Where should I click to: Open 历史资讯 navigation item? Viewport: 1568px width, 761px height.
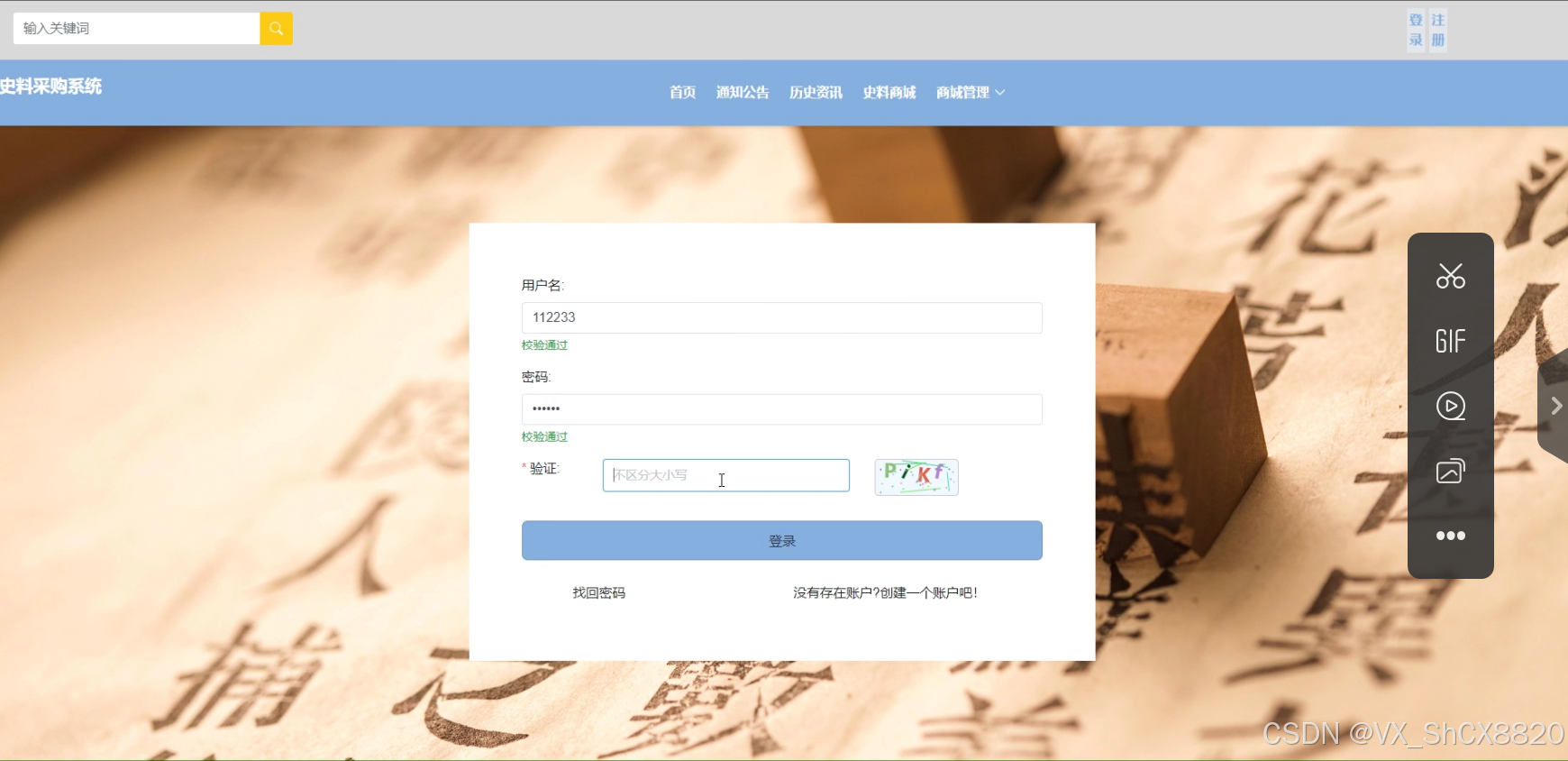[x=816, y=92]
